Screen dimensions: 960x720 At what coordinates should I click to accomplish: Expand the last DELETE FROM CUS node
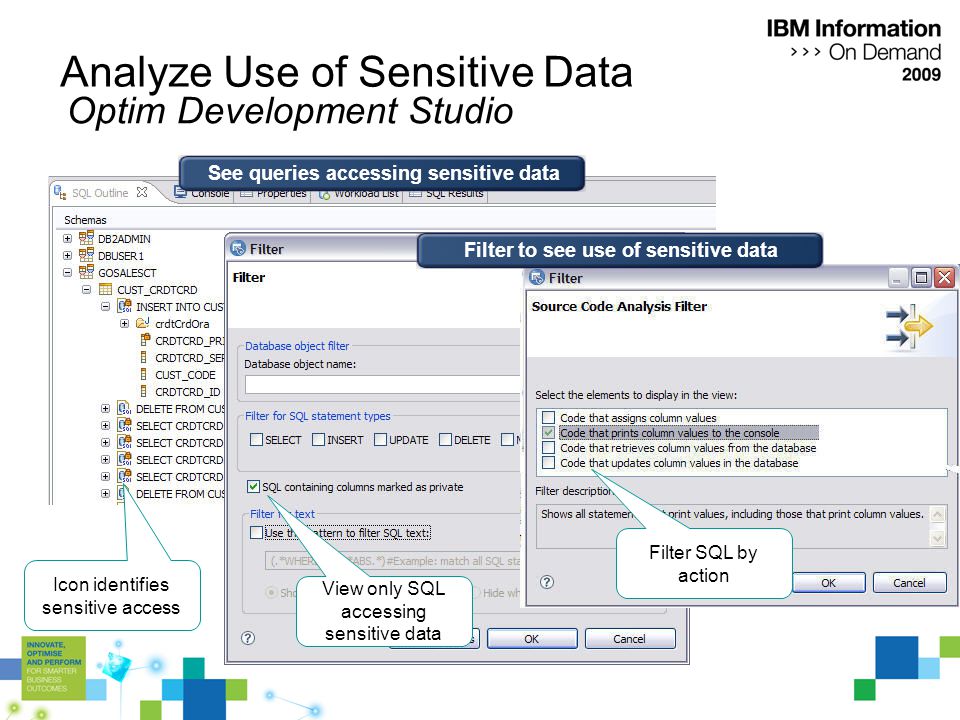105,493
